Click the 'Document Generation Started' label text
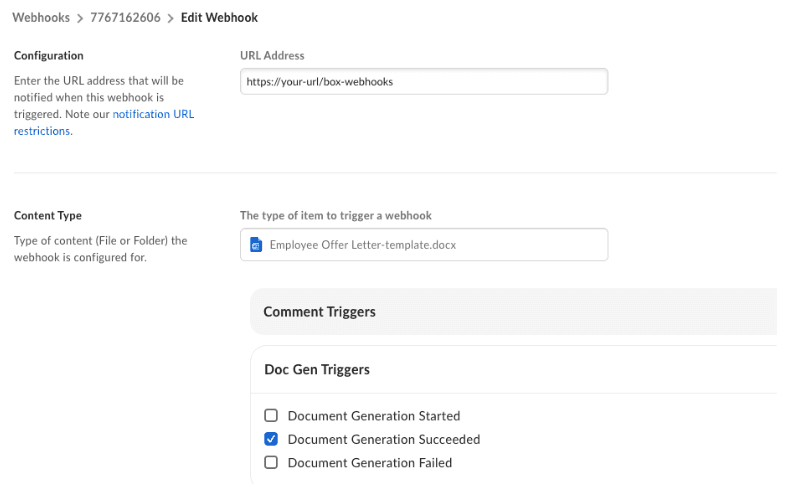The height and width of the screenshot is (487, 788). pyautogui.click(x=374, y=416)
